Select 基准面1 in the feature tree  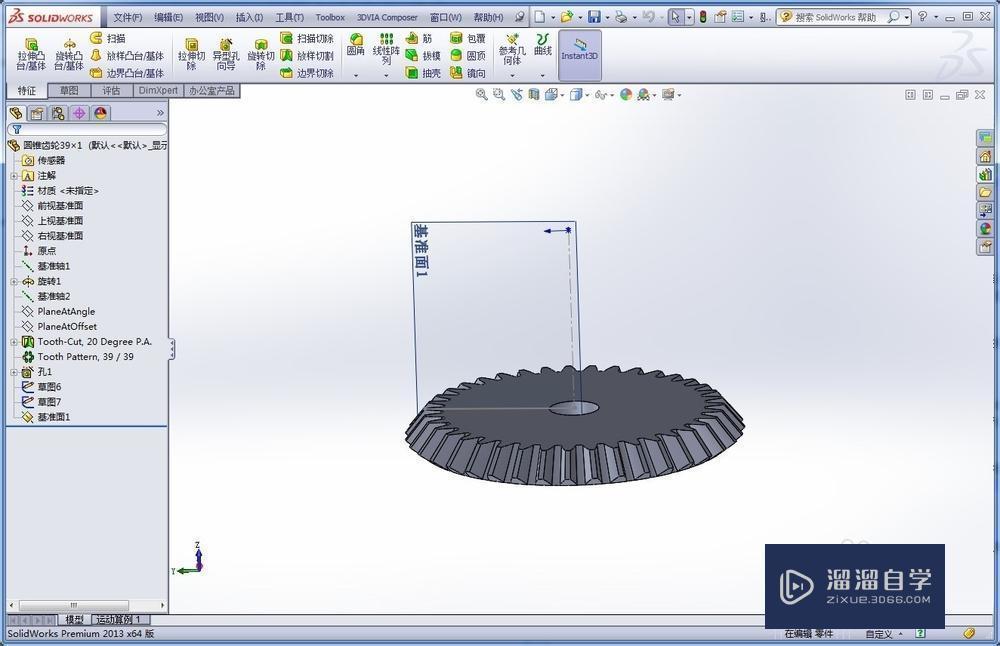coord(54,417)
